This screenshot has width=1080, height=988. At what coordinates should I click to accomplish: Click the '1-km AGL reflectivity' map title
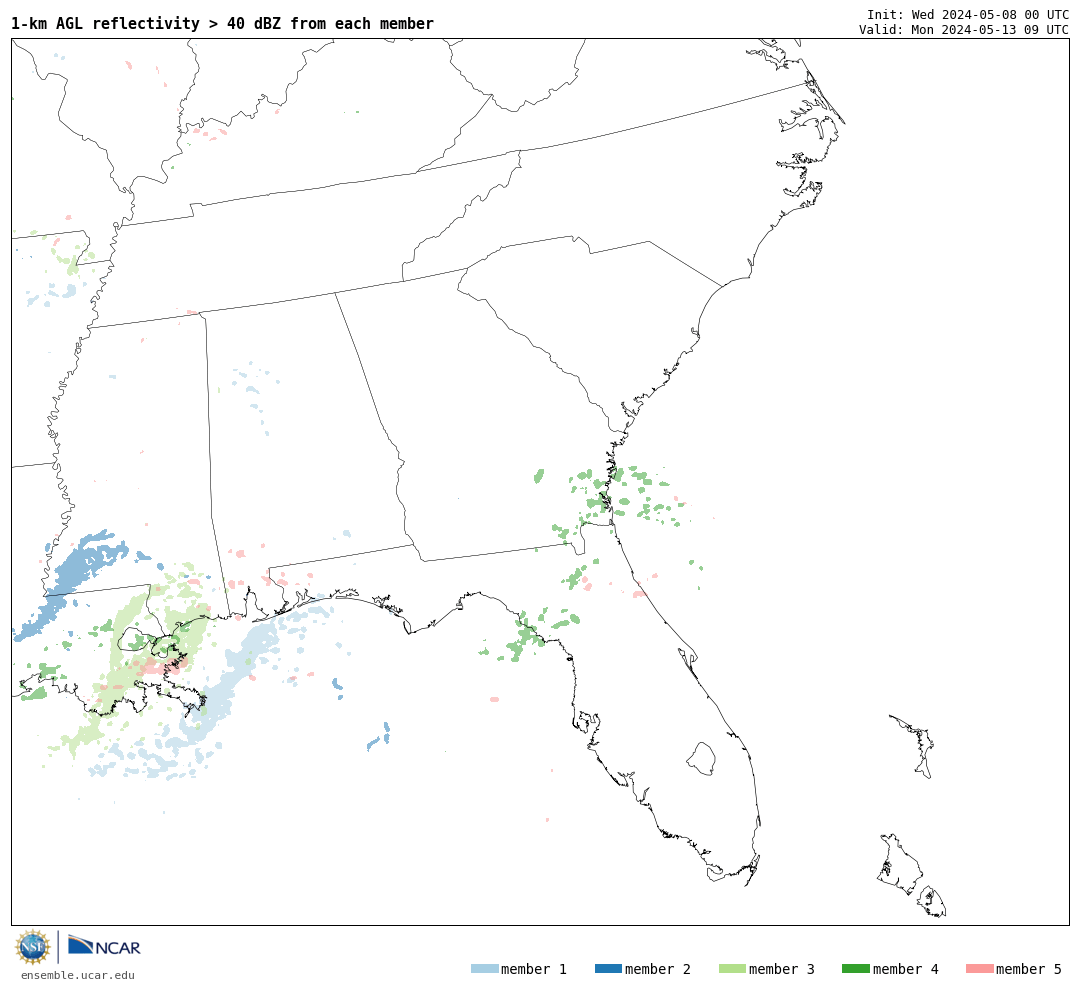222,23
